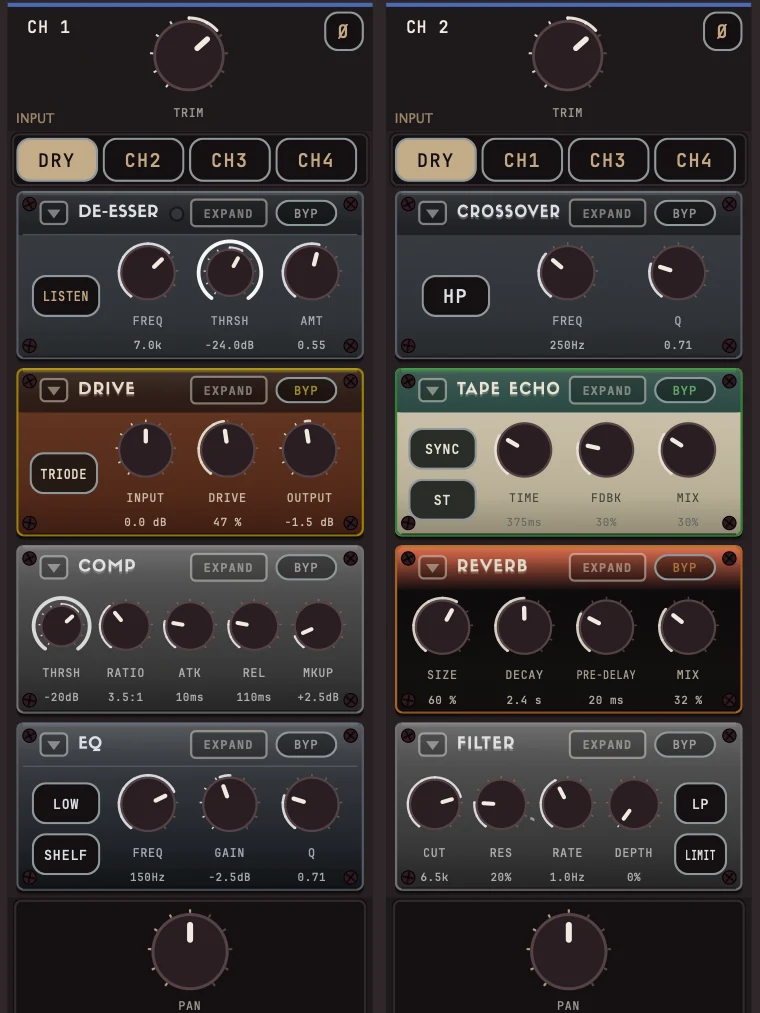The height and width of the screenshot is (1013, 760).
Task: Bypass the FILTER module
Action: pyautogui.click(x=684, y=744)
